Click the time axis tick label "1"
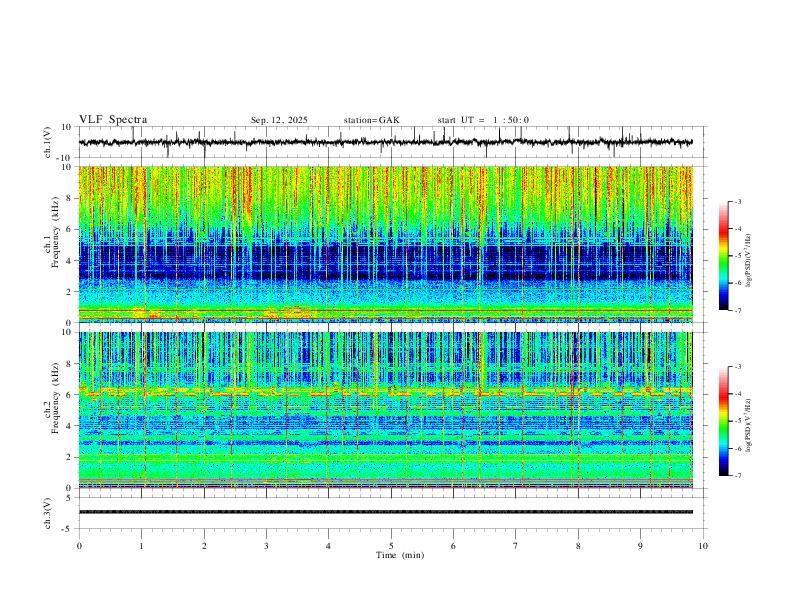 tap(141, 546)
